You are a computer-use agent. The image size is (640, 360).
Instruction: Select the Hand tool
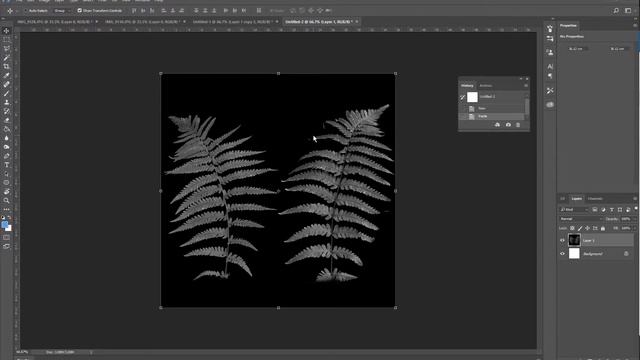(7, 191)
